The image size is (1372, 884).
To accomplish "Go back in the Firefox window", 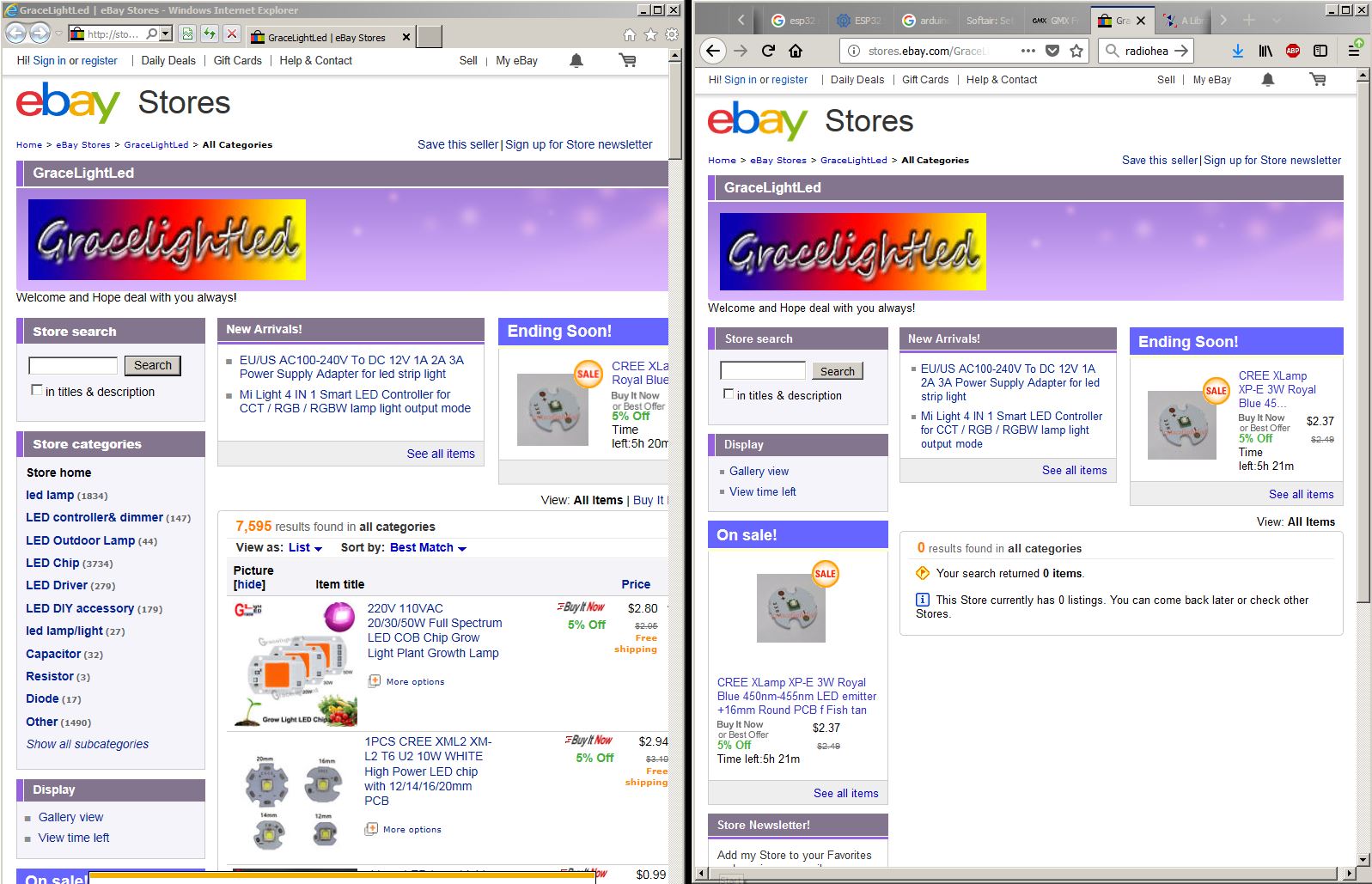I will coord(713,51).
